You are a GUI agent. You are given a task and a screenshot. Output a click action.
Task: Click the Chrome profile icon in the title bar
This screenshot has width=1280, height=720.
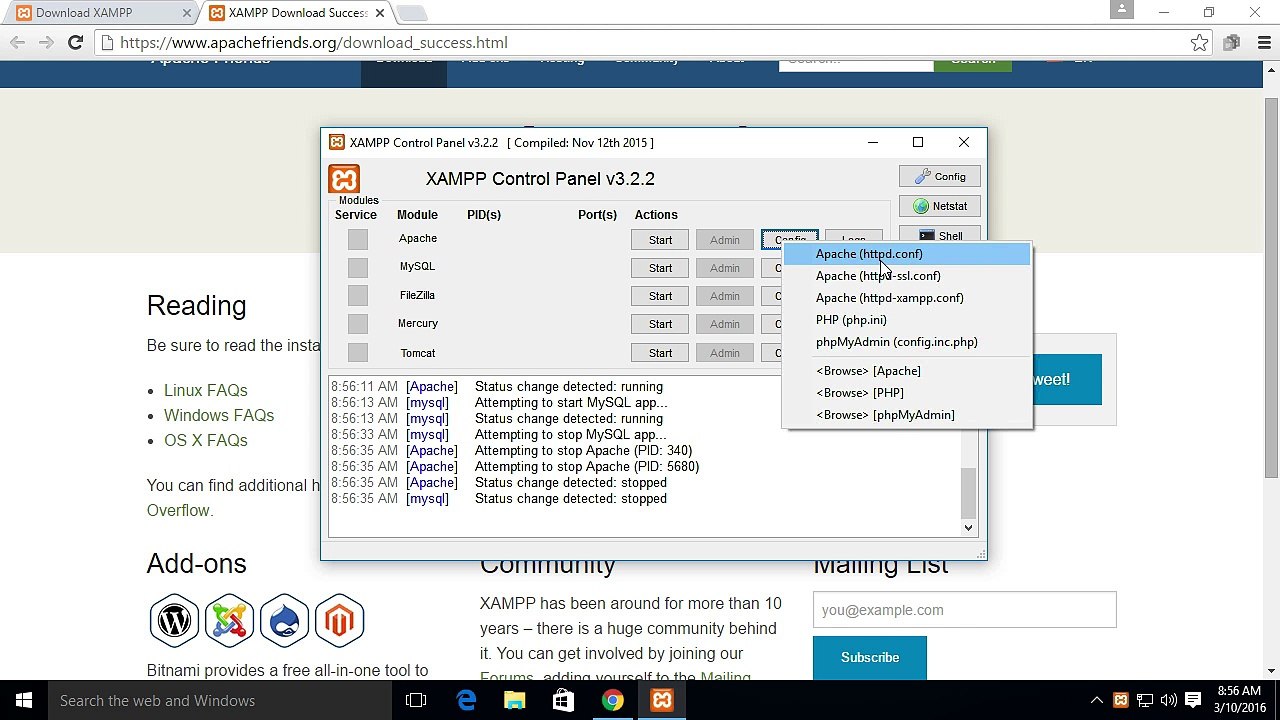pos(1122,10)
